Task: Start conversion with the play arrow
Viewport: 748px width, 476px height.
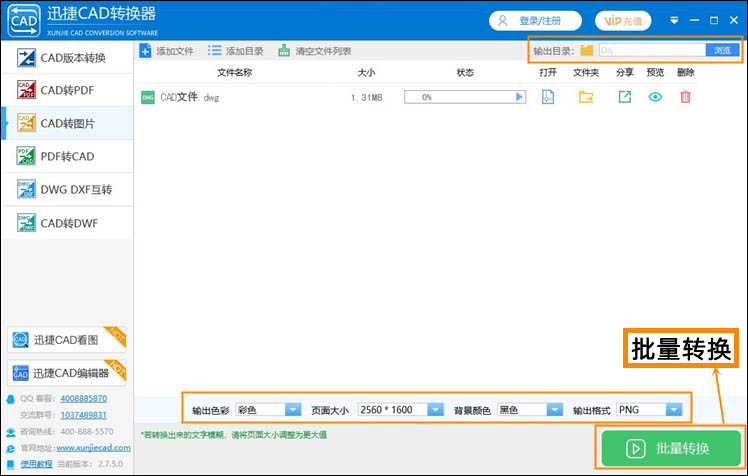Action: [x=519, y=97]
